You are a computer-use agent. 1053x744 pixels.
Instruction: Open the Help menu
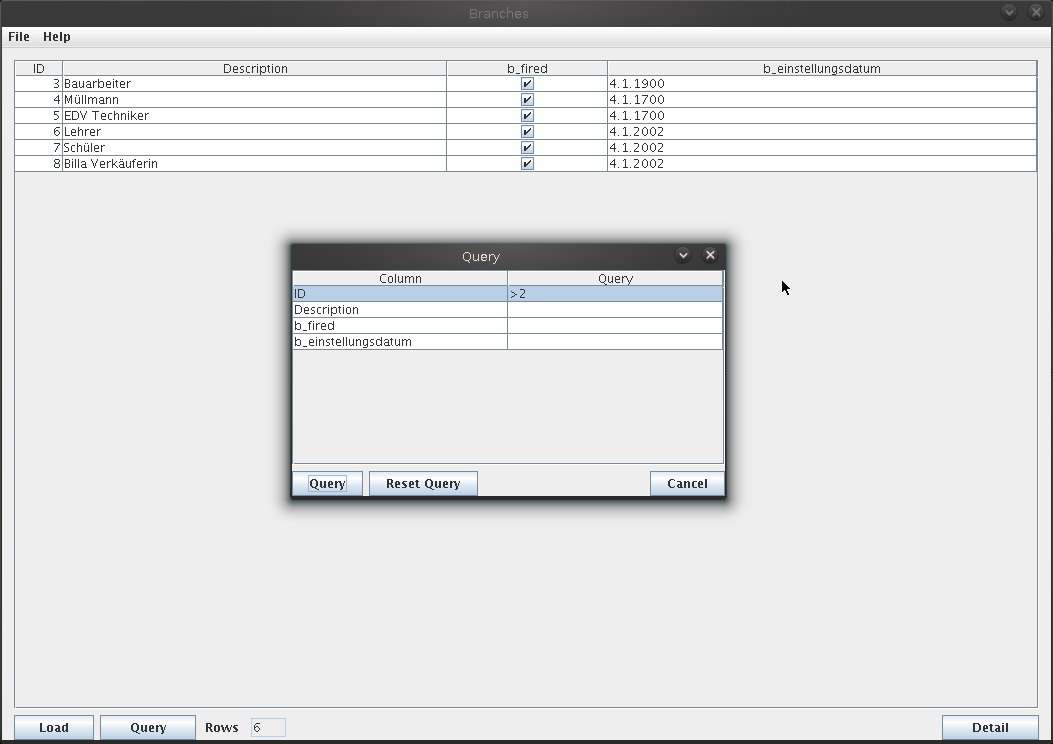click(57, 36)
